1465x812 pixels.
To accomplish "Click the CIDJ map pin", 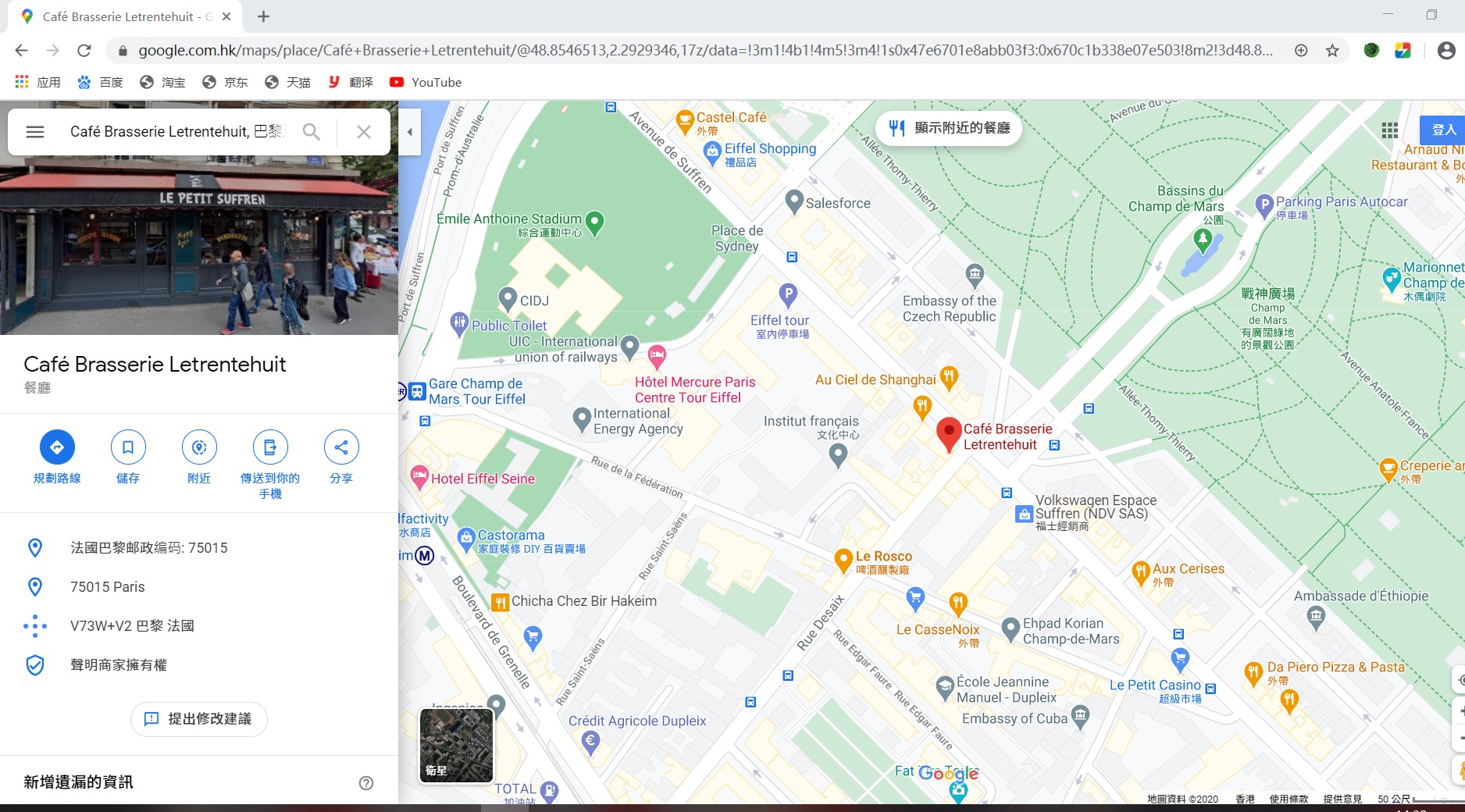I will tap(508, 298).
